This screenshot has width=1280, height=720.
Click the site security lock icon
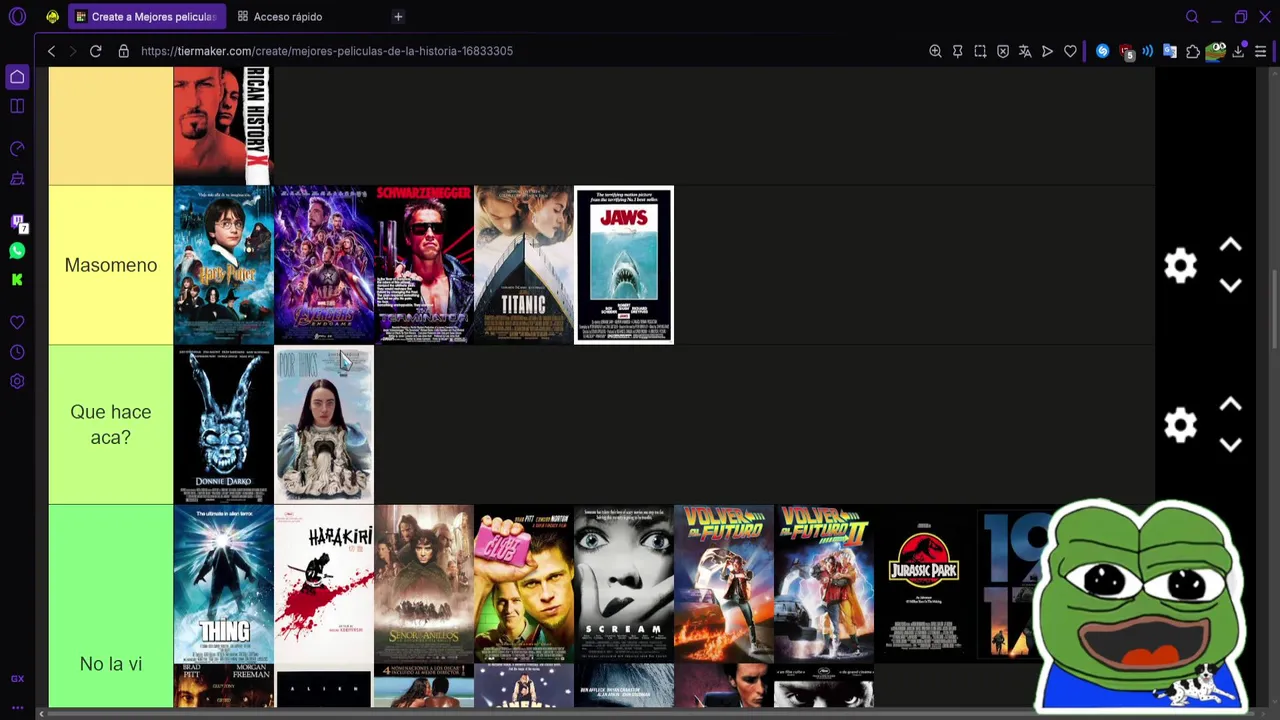click(x=123, y=51)
